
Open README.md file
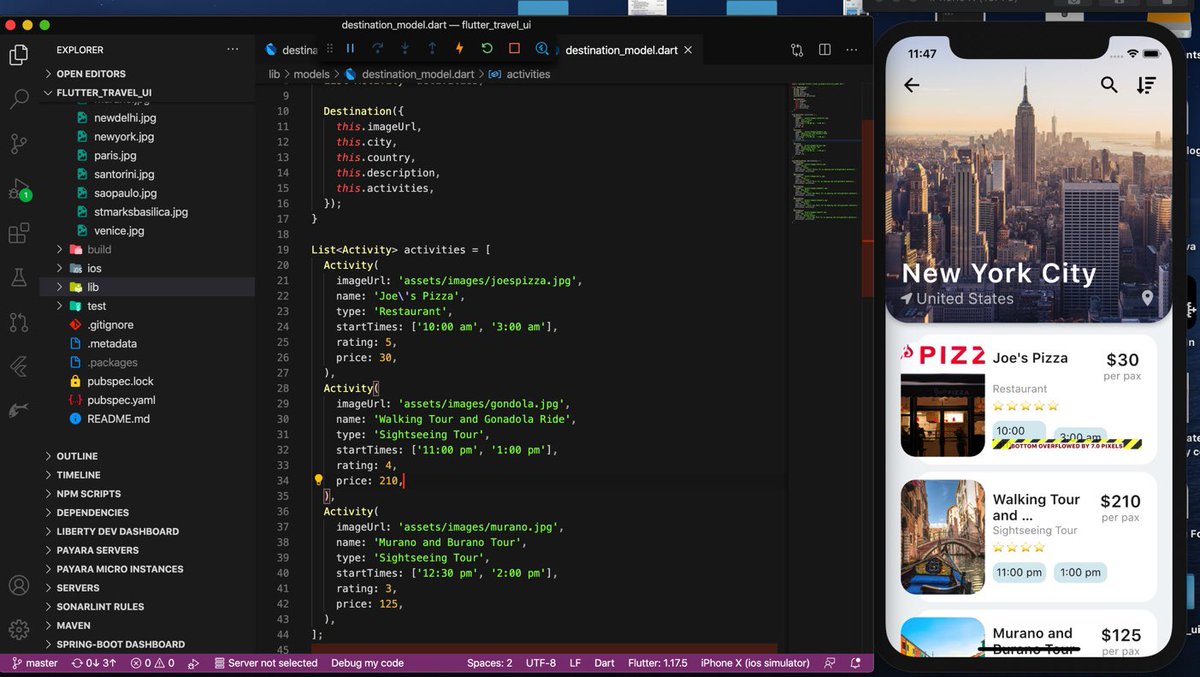tap(118, 419)
